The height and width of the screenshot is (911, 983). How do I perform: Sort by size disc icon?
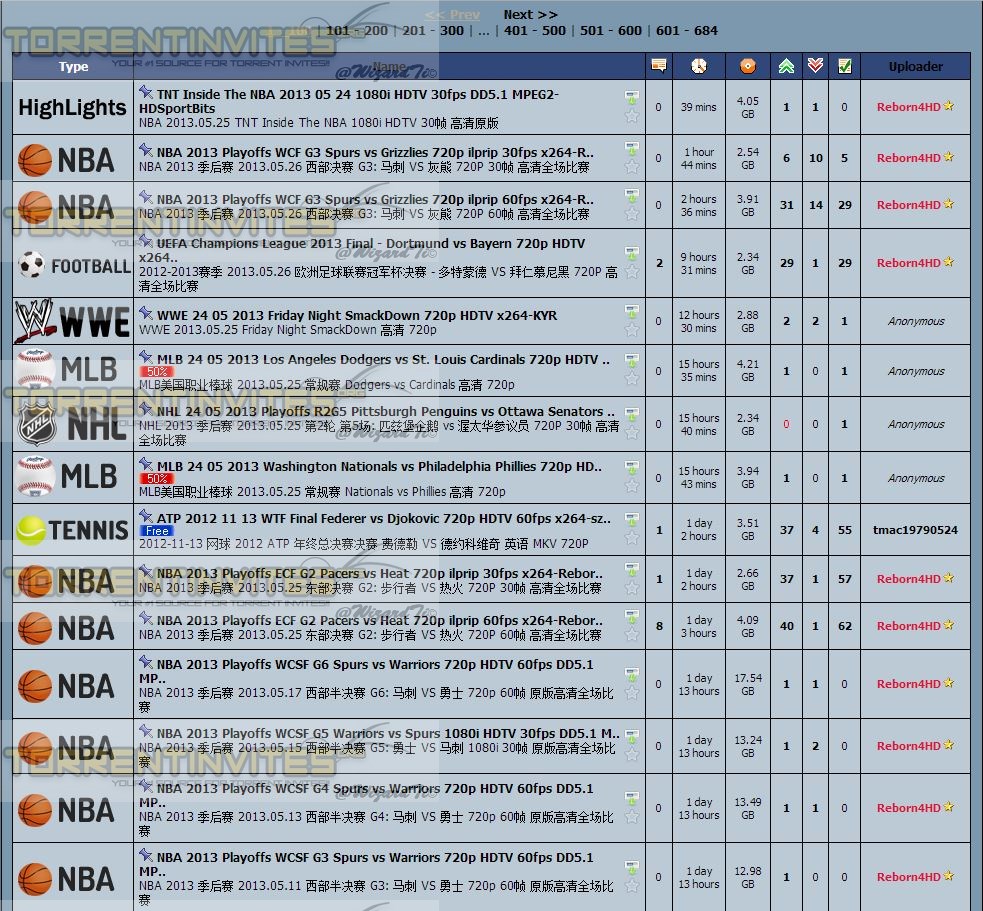point(747,66)
